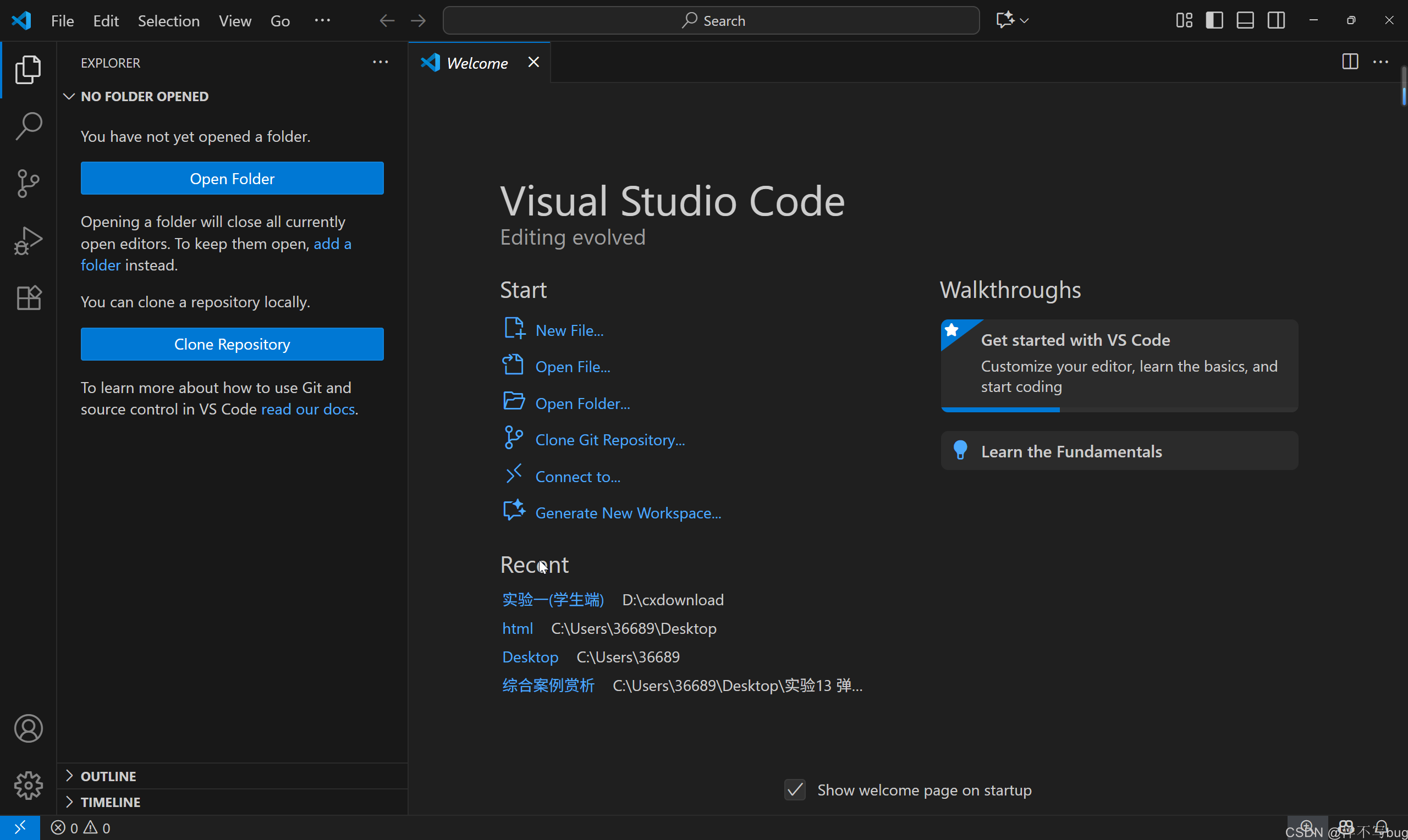Toggle the primary side bar visibility
The width and height of the screenshot is (1408, 840).
tap(1214, 21)
